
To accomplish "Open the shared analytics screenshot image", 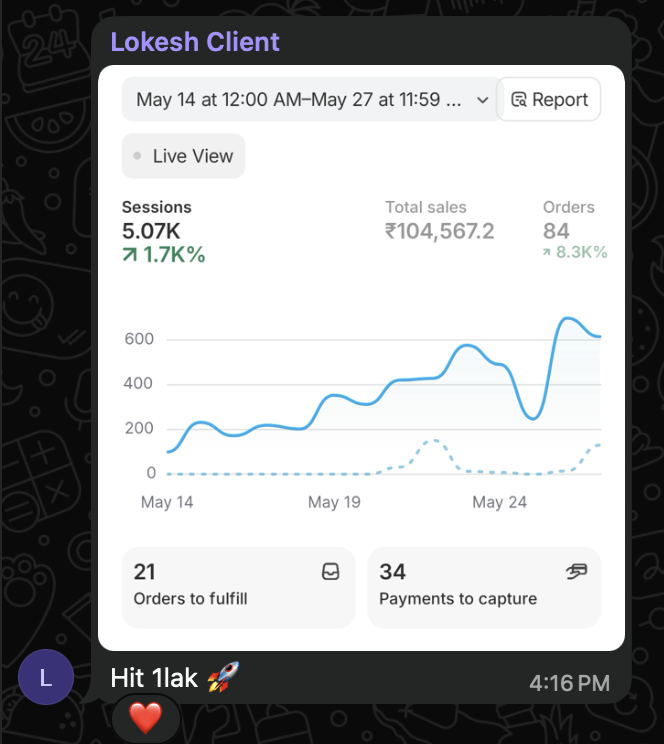I will click(x=361, y=358).
